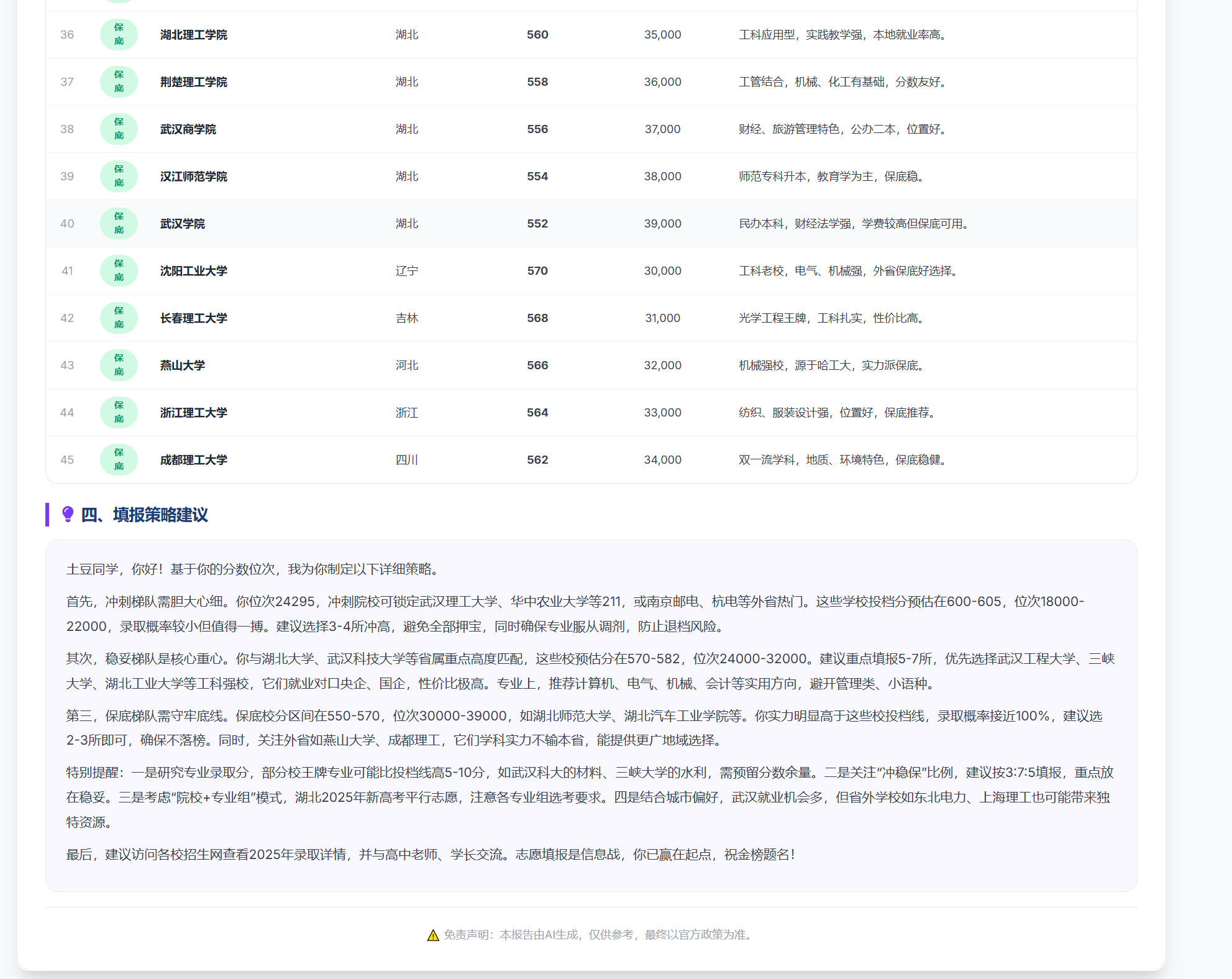Click the 保底 badge for 成都理工大学
This screenshot has width=1232, height=979.
tap(119, 460)
